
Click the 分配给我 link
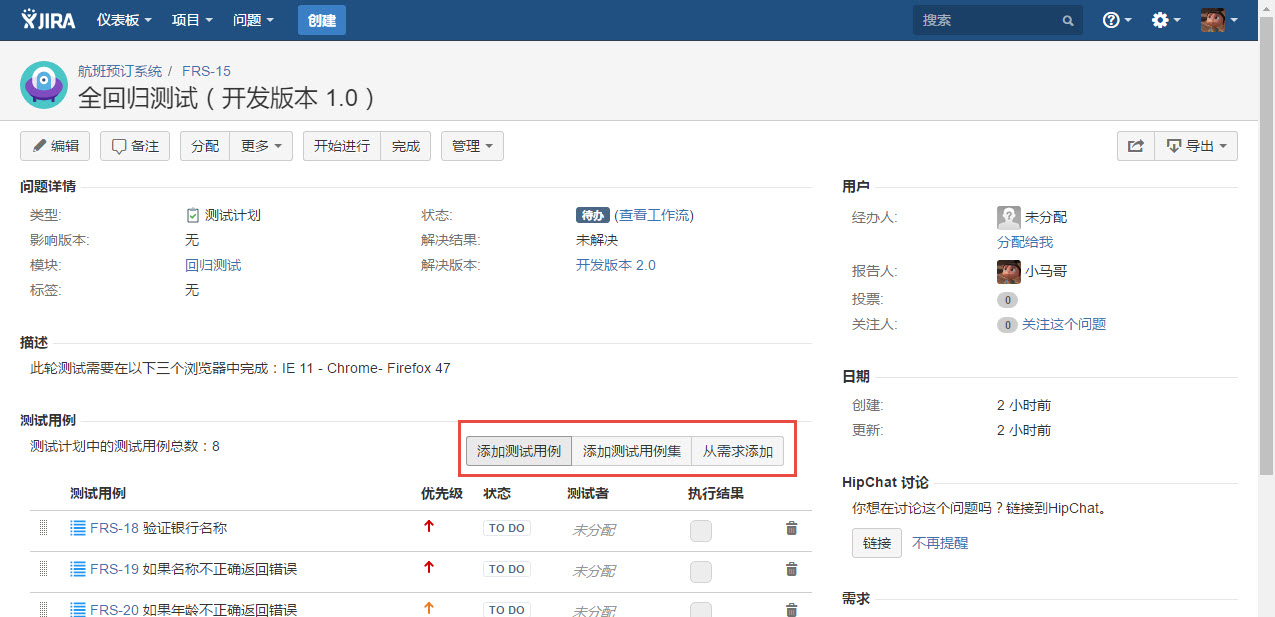pyautogui.click(x=1025, y=242)
